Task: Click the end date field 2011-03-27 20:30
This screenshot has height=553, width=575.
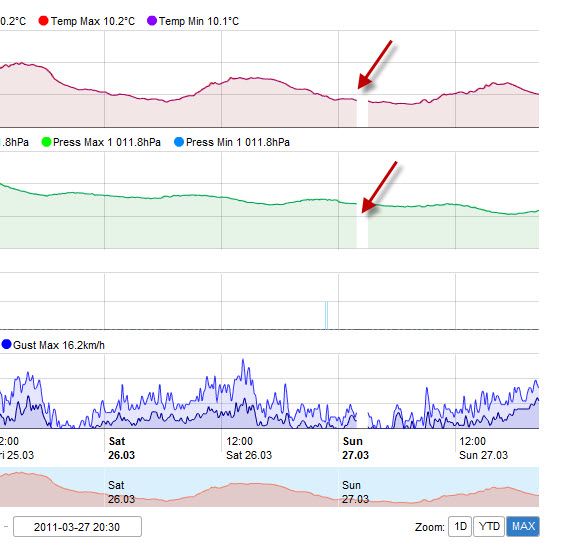Action: point(77,527)
